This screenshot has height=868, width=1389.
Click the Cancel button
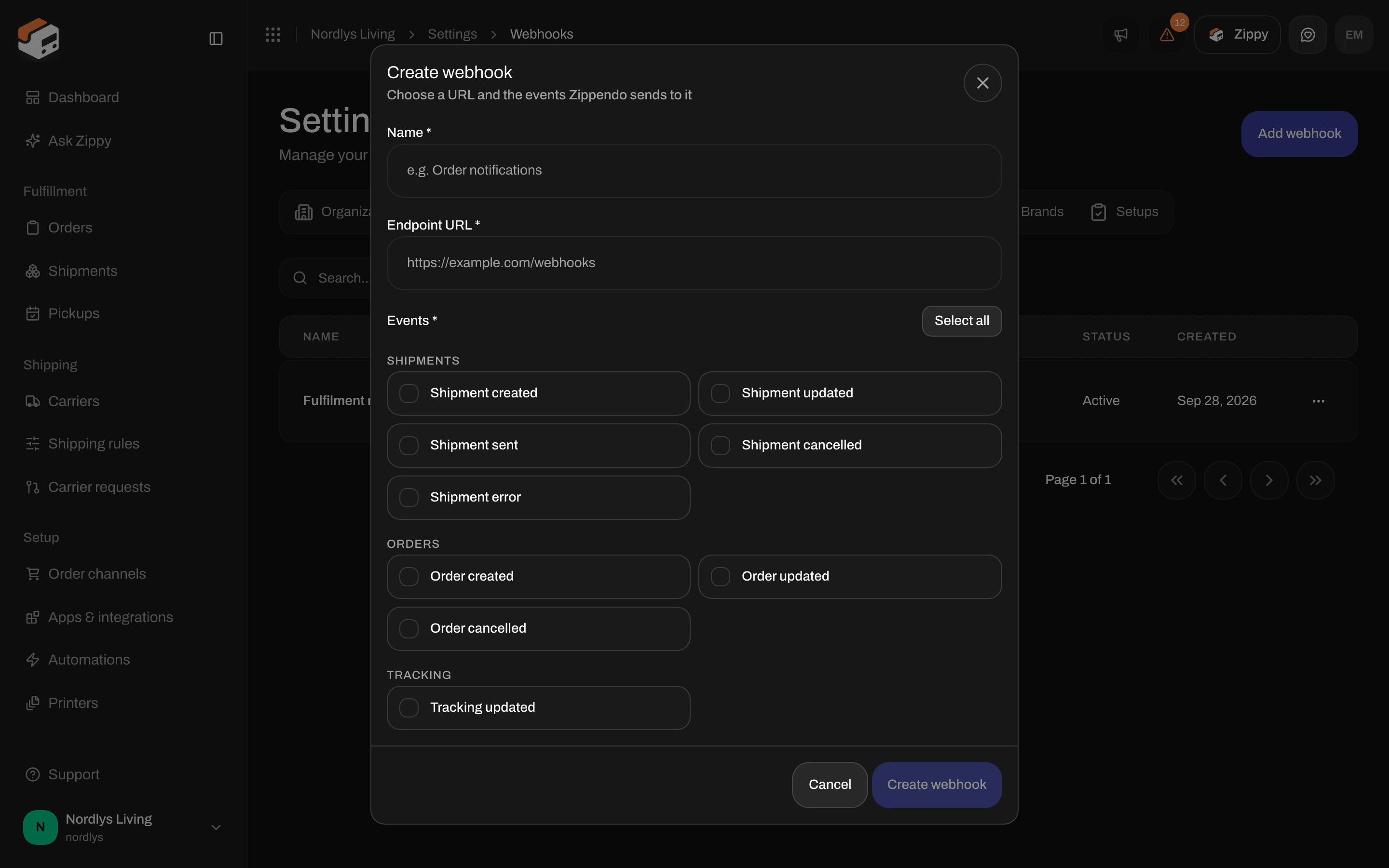click(x=830, y=785)
